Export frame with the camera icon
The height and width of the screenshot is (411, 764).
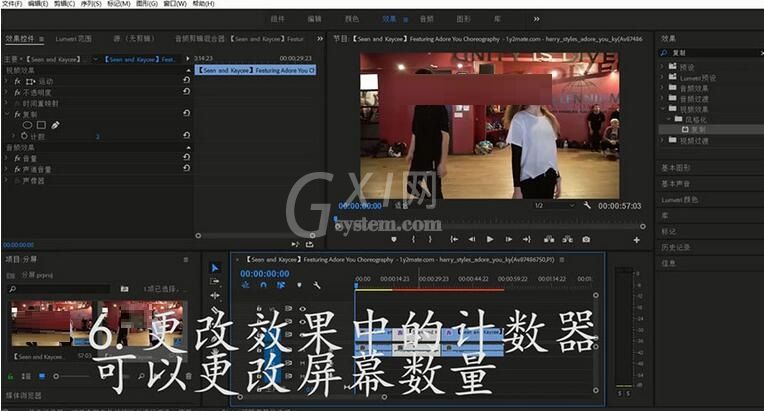pos(586,239)
